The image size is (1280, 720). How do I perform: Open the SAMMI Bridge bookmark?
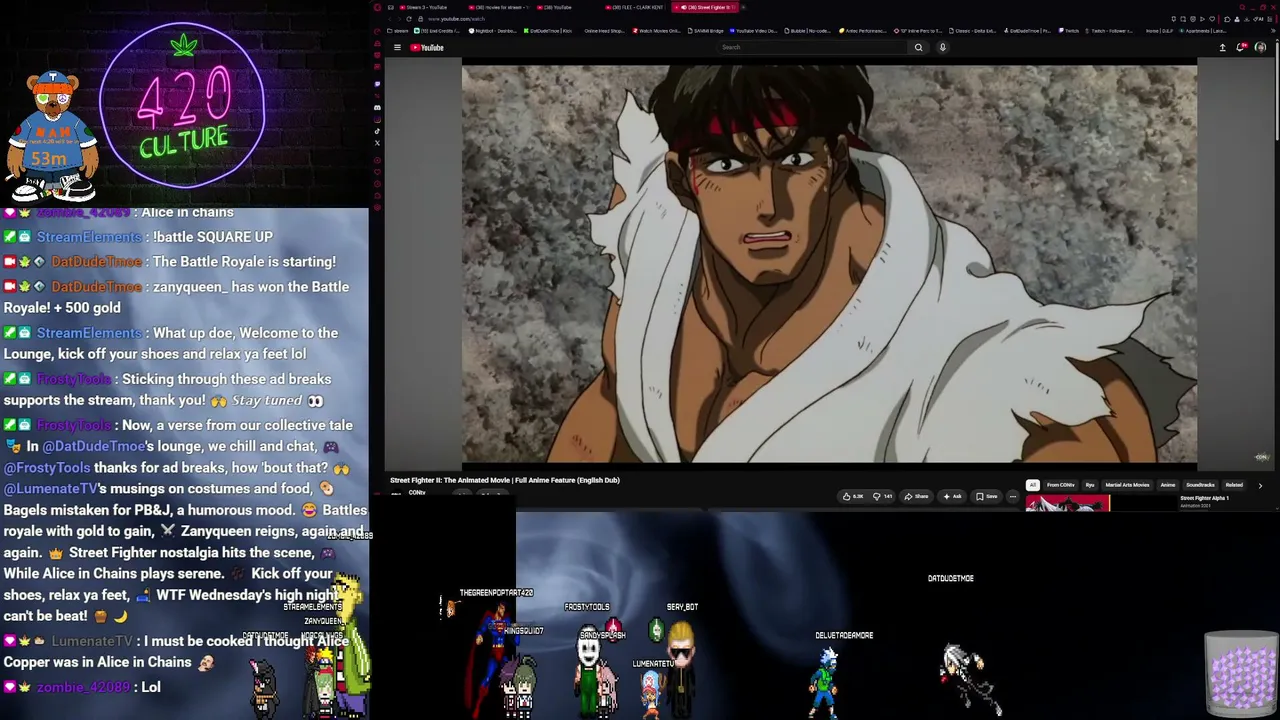[705, 31]
